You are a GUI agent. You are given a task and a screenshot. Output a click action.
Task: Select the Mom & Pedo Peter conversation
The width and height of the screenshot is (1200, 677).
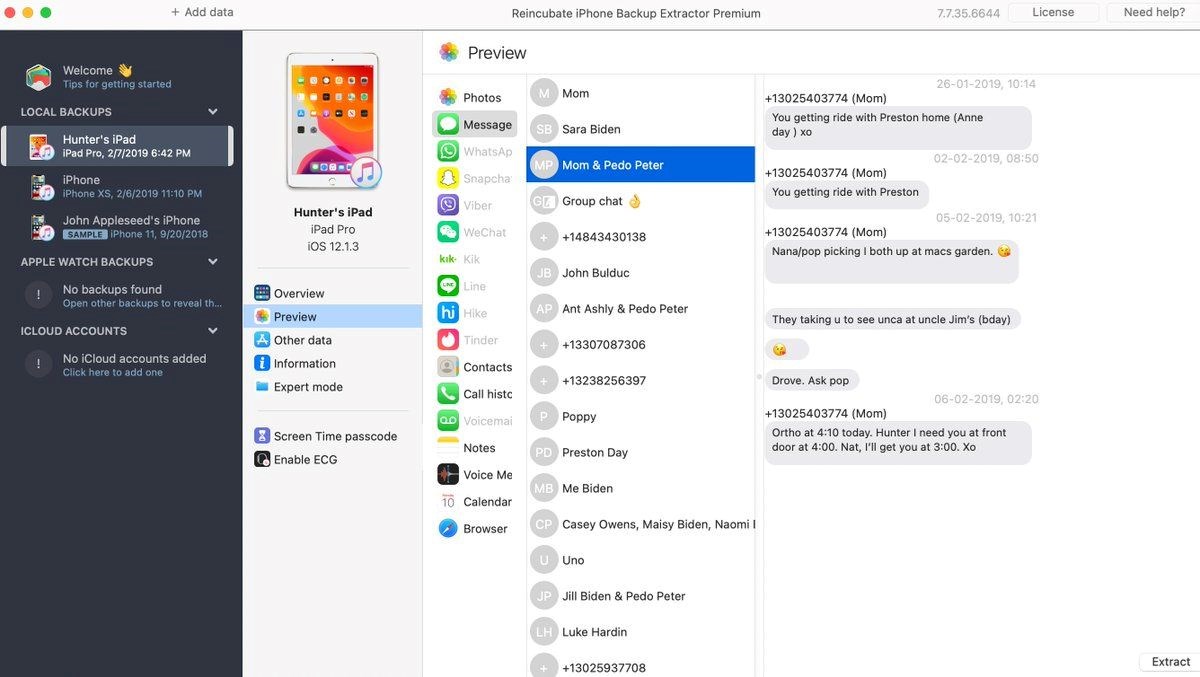click(x=641, y=165)
